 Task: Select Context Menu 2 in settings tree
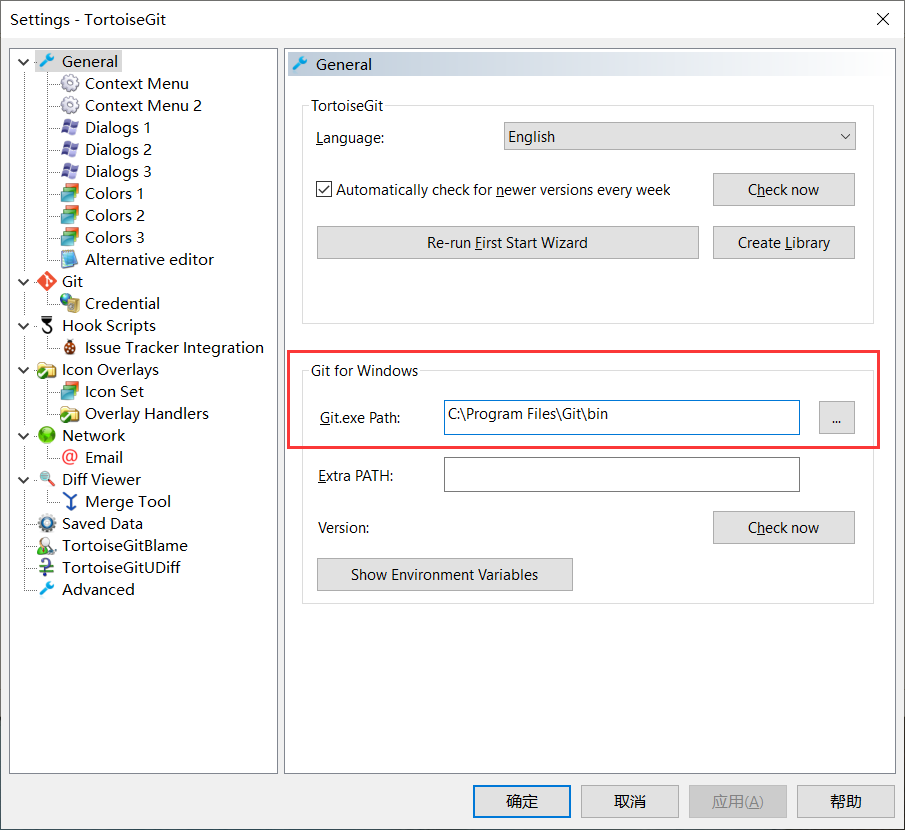[x=143, y=106]
